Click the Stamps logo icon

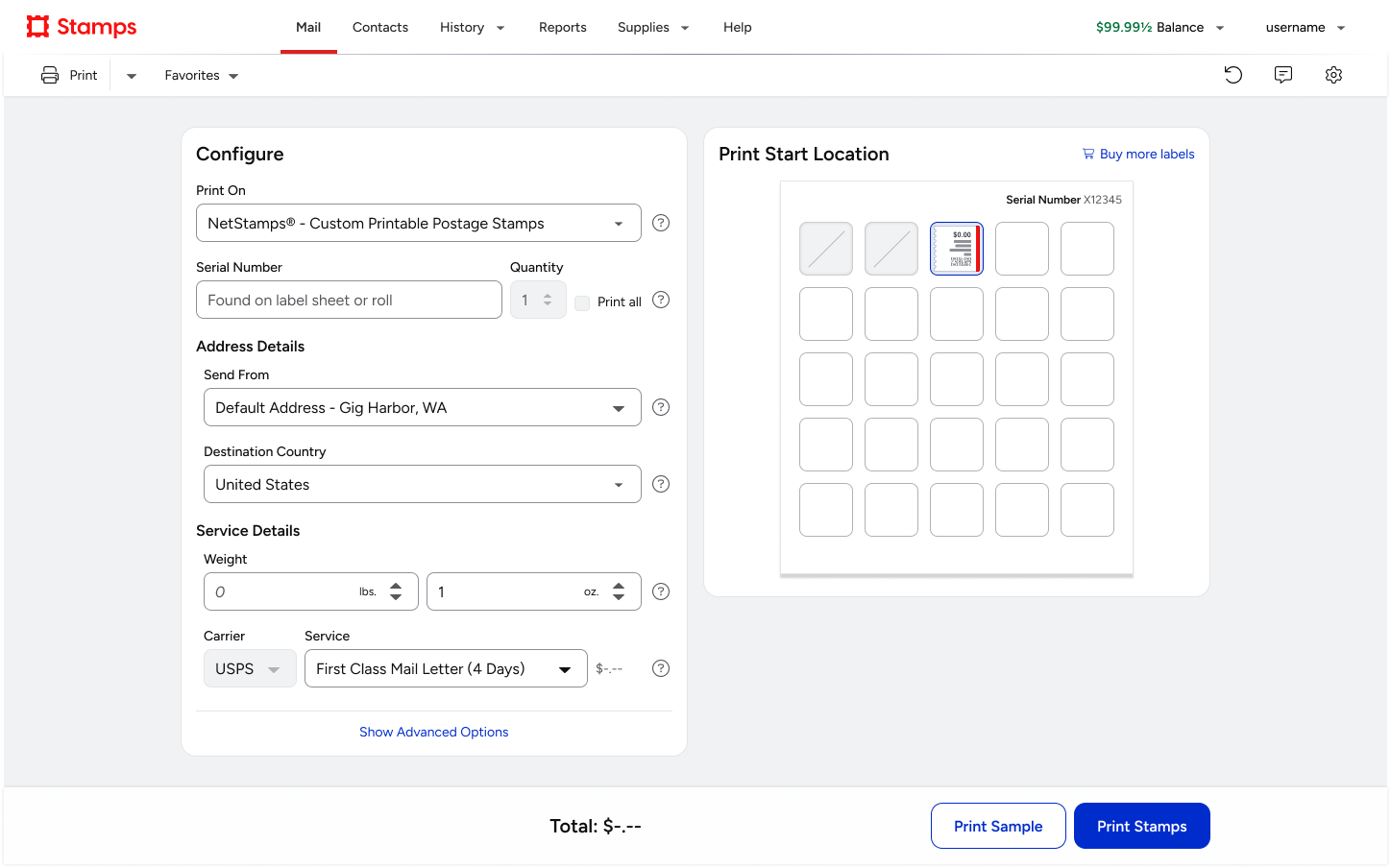[37, 27]
